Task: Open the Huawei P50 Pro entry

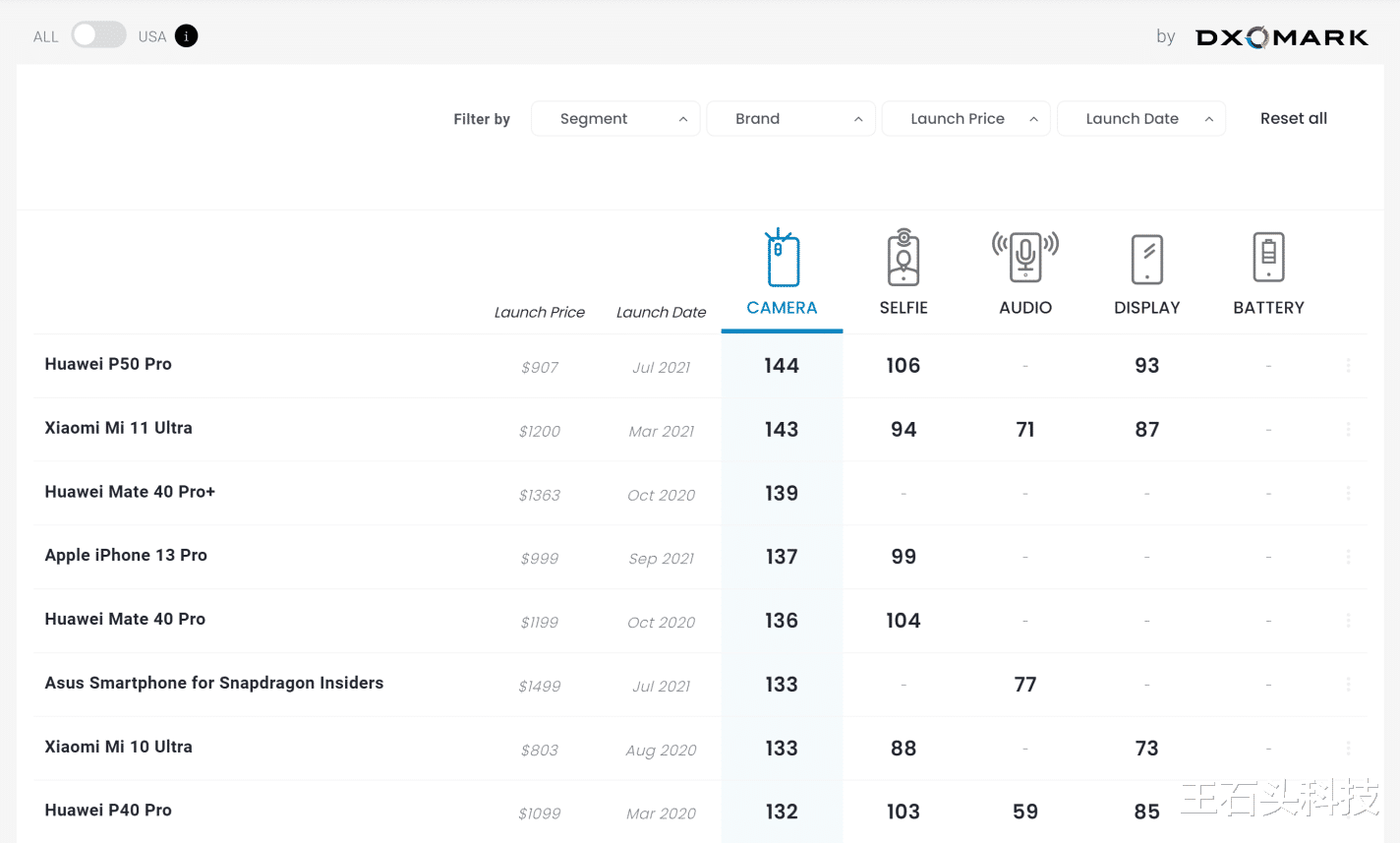Action: pos(108,364)
